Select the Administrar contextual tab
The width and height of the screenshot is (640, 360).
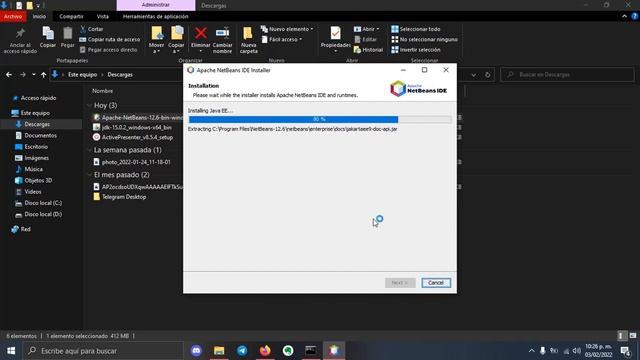(156, 5)
